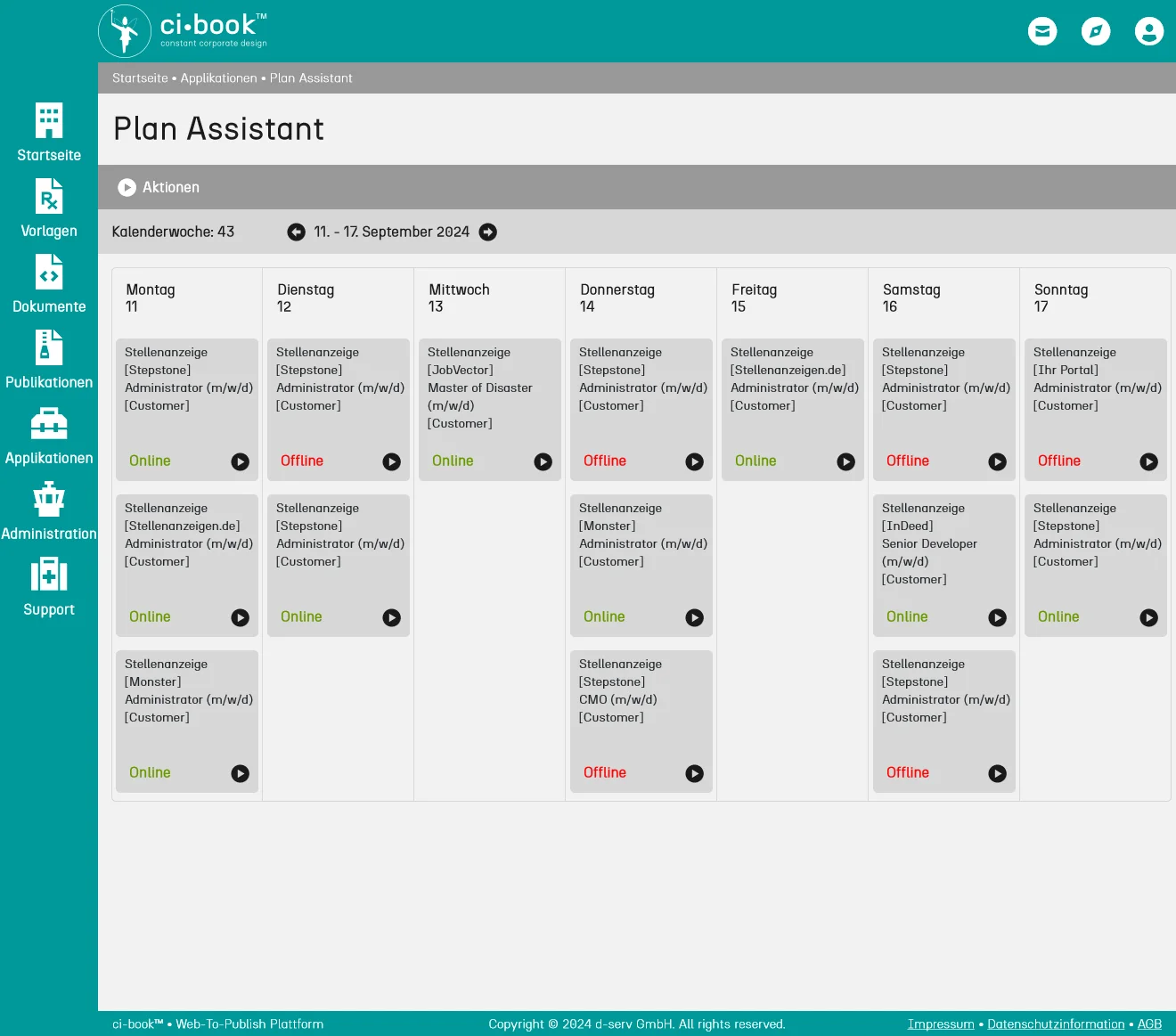
Task: Open Publikationen in sidebar
Action: pyautogui.click(x=49, y=359)
